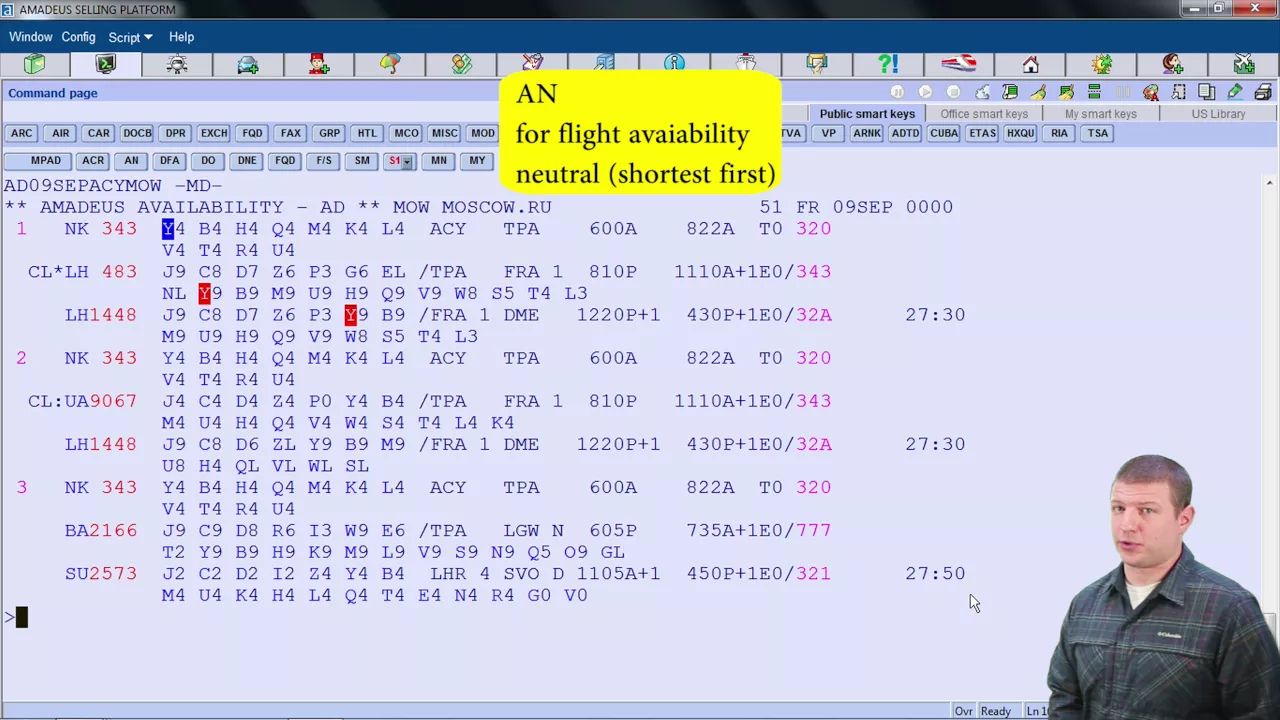1280x720 pixels.
Task: Click the UA9067 codeshare flight
Action: [101, 401]
